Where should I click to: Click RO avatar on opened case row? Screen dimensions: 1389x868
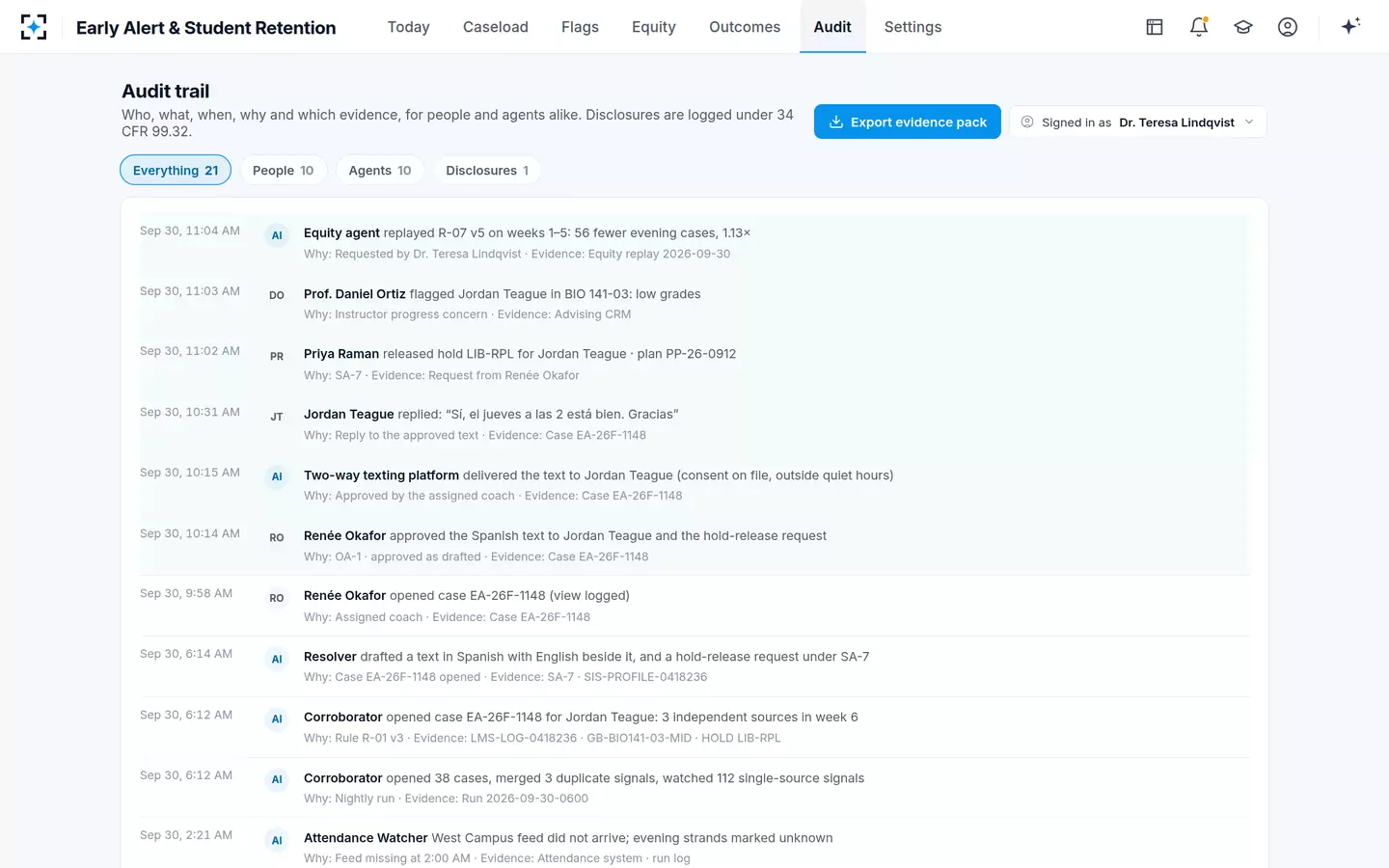coord(277,598)
